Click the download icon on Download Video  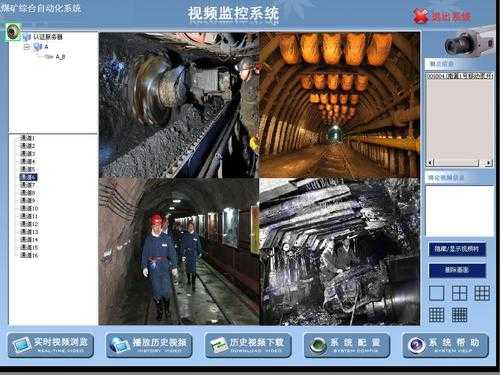tap(218, 345)
